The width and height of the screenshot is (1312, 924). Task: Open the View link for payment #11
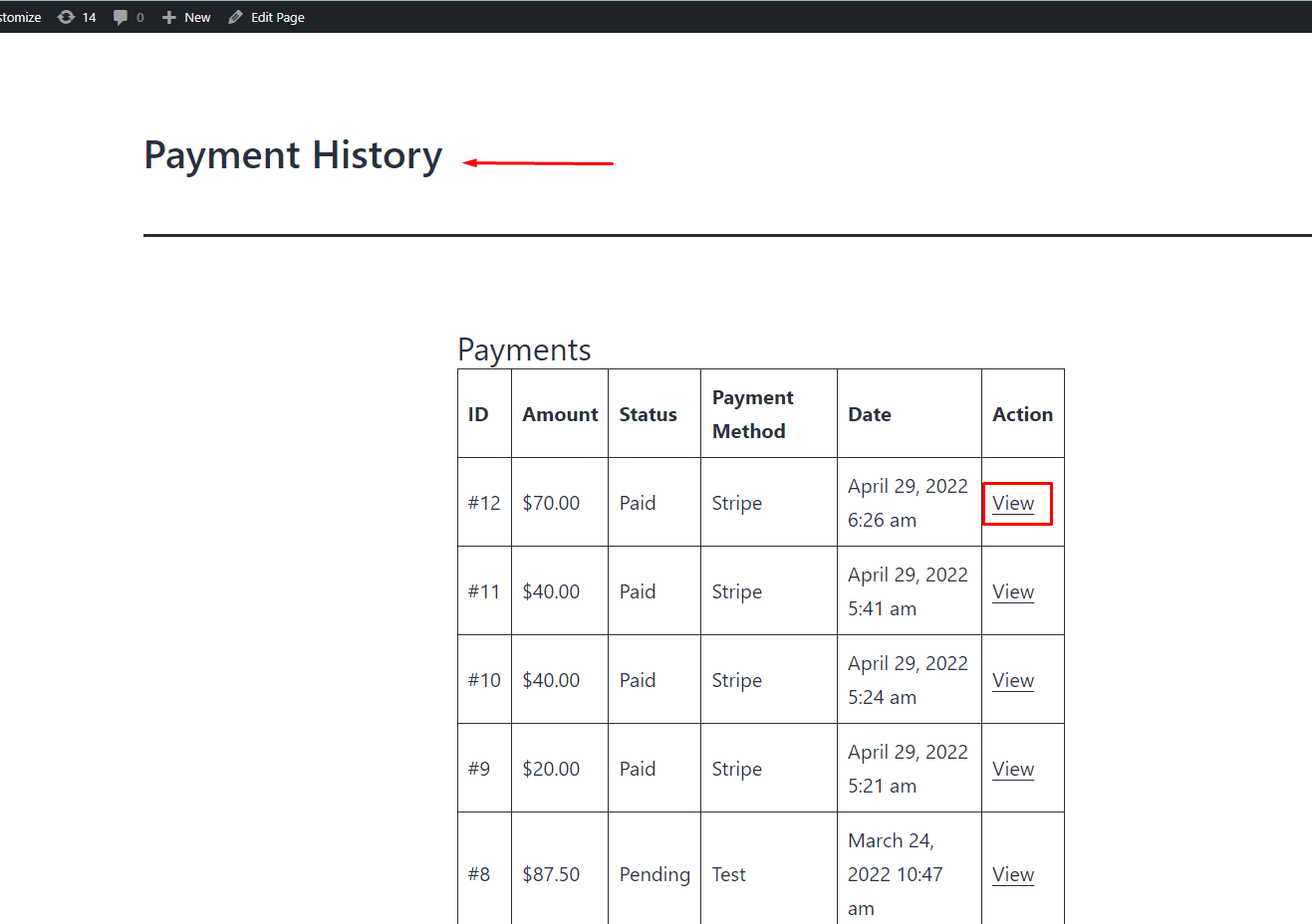point(1013,591)
